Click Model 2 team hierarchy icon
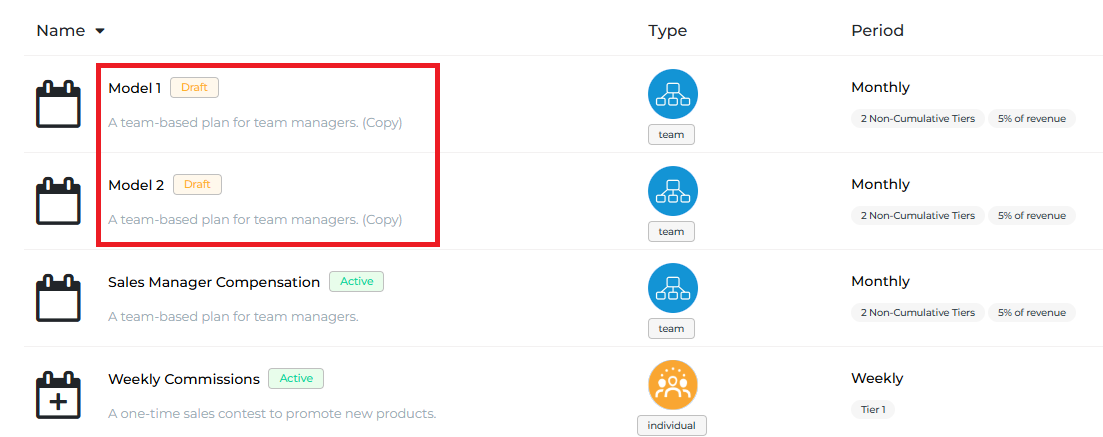1103x437 pixels. [672, 192]
